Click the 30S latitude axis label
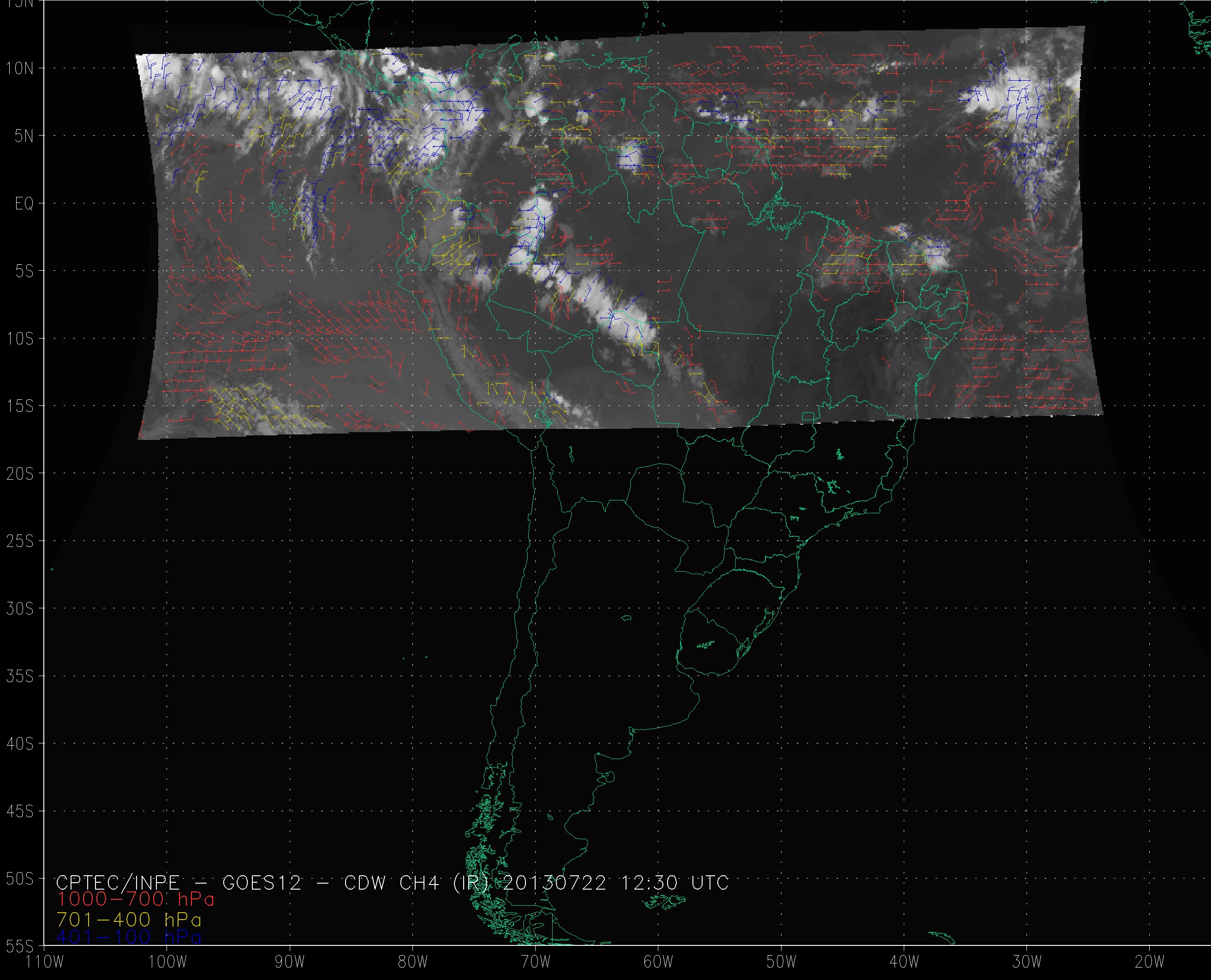 pos(20,609)
